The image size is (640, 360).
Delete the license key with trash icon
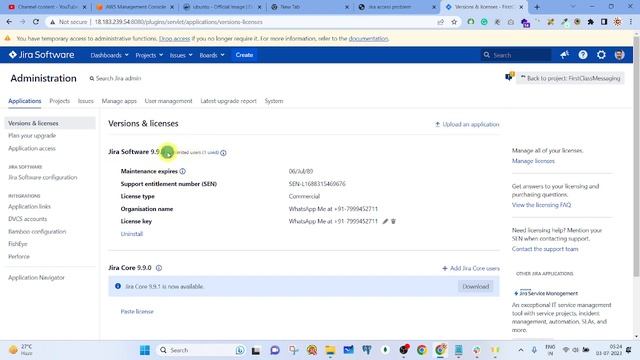pos(393,221)
